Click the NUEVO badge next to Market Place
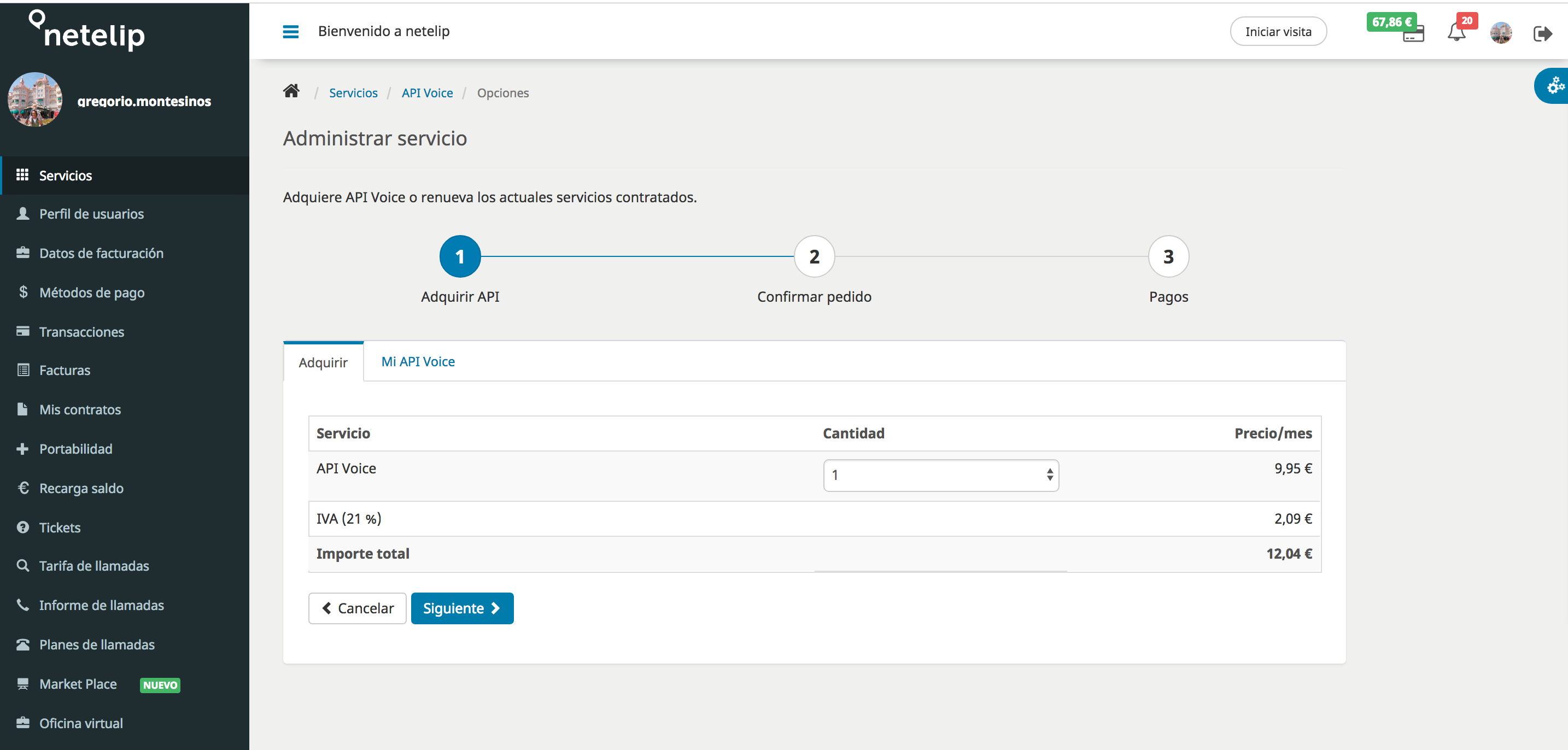The height and width of the screenshot is (750, 1568). 160,685
